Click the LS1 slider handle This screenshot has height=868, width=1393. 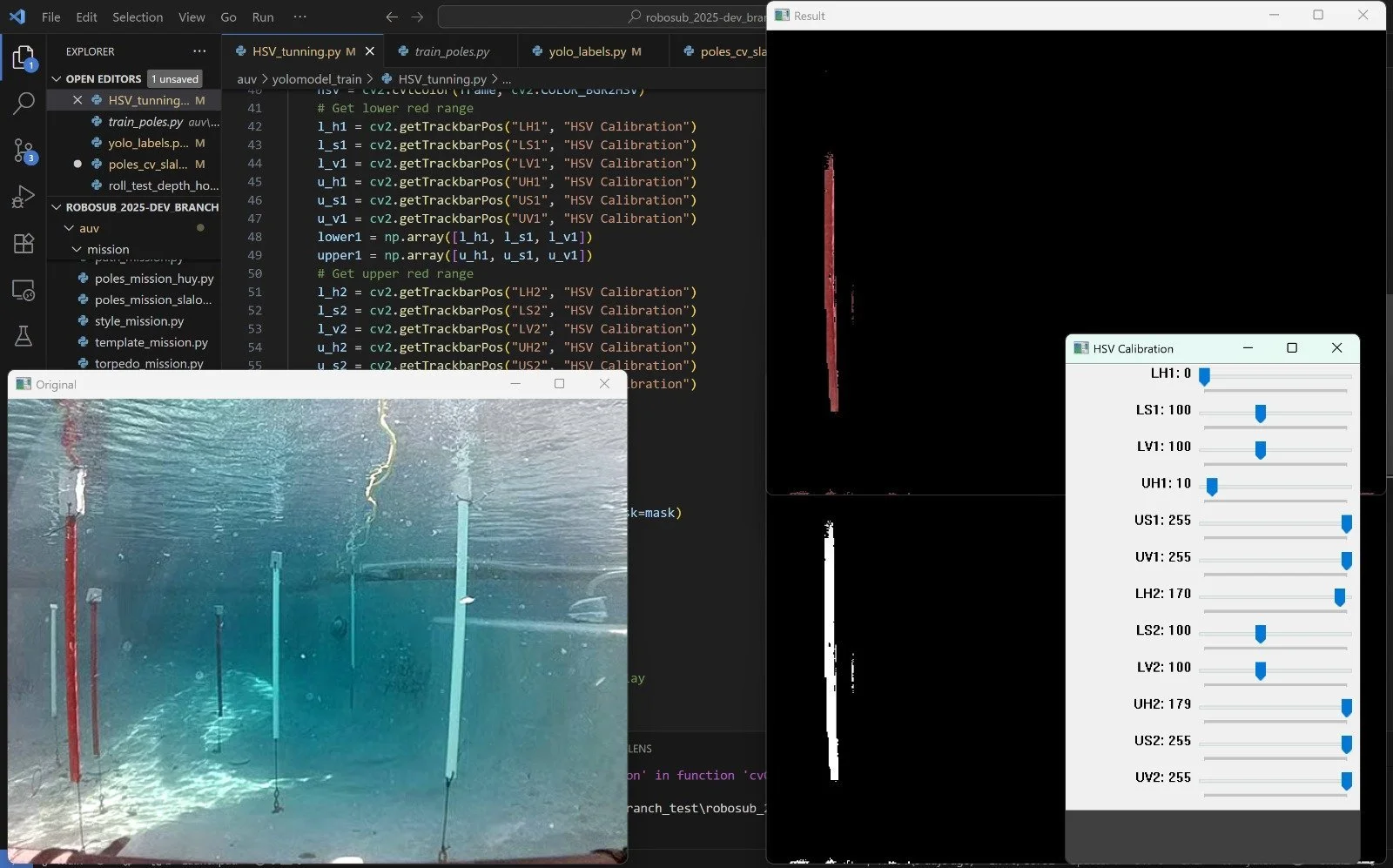(1260, 414)
